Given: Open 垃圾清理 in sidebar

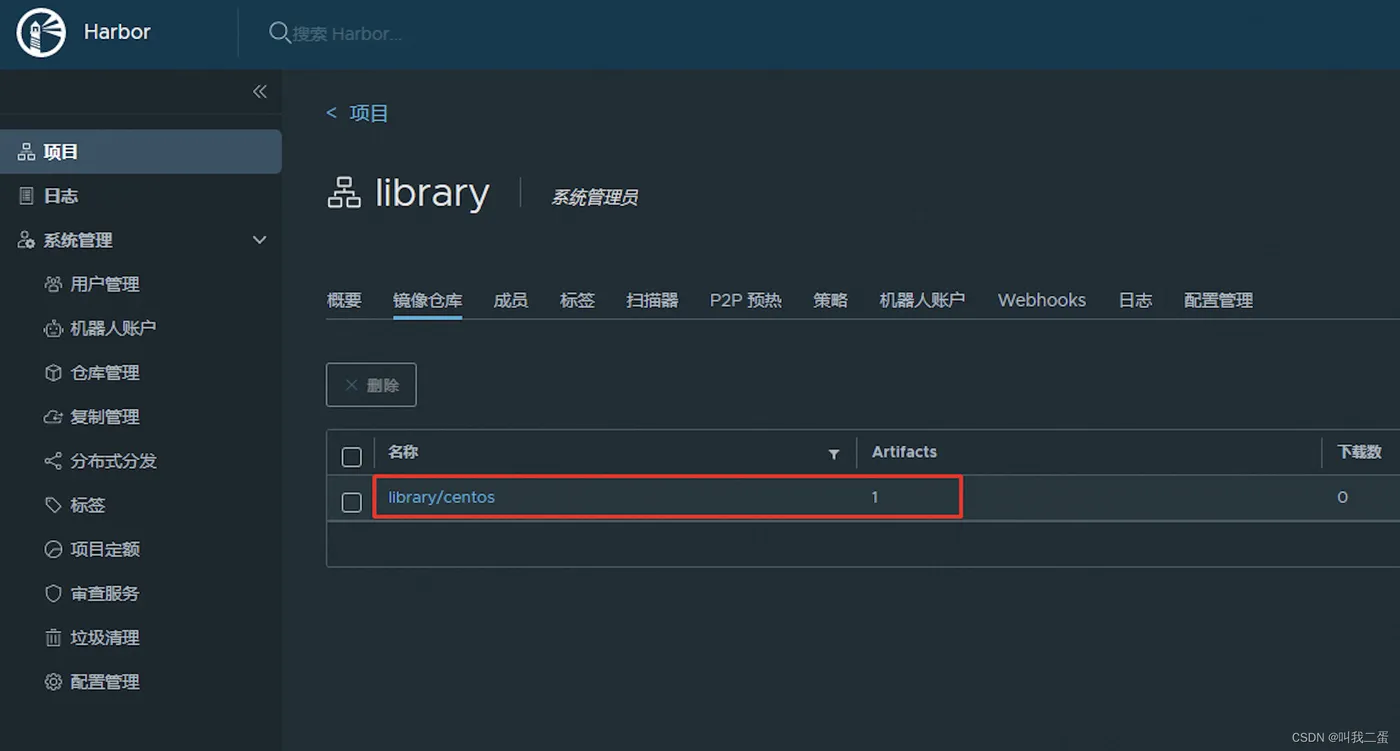Looking at the screenshot, I should 105,637.
